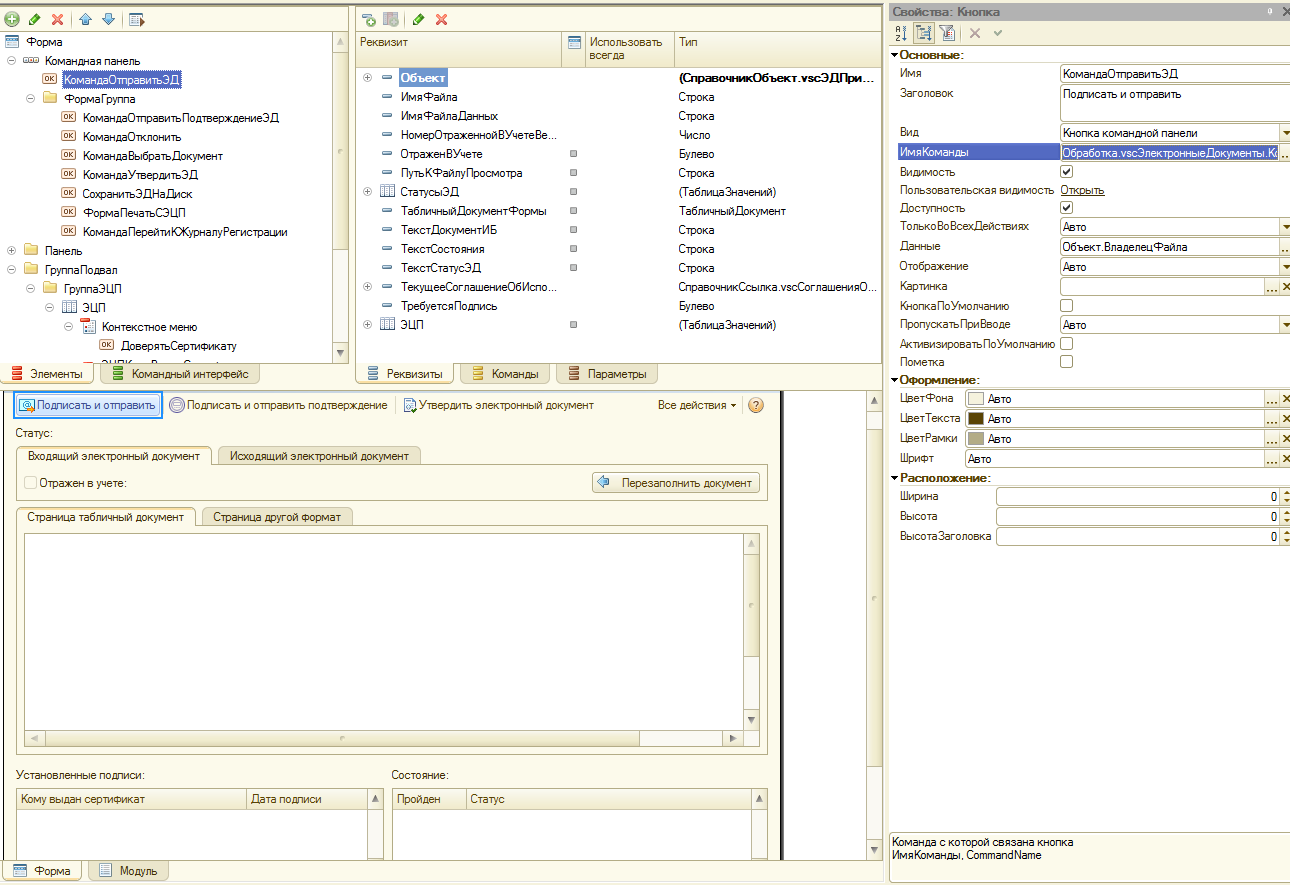Click the ЦветРамки color swatch
The image size is (1290, 885).
tap(975, 439)
